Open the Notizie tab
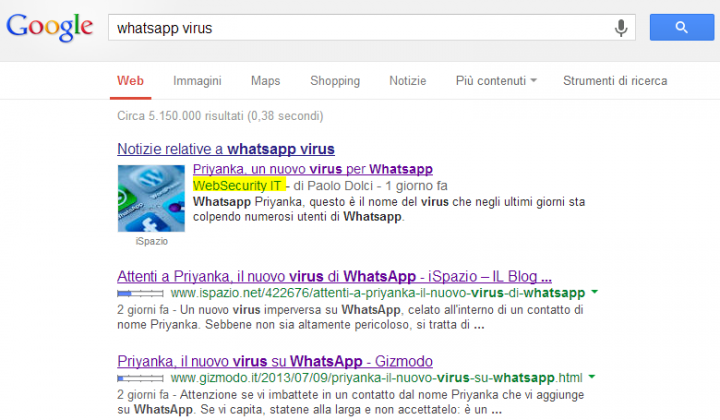Image resolution: width=720 pixels, height=420 pixels. [x=408, y=81]
